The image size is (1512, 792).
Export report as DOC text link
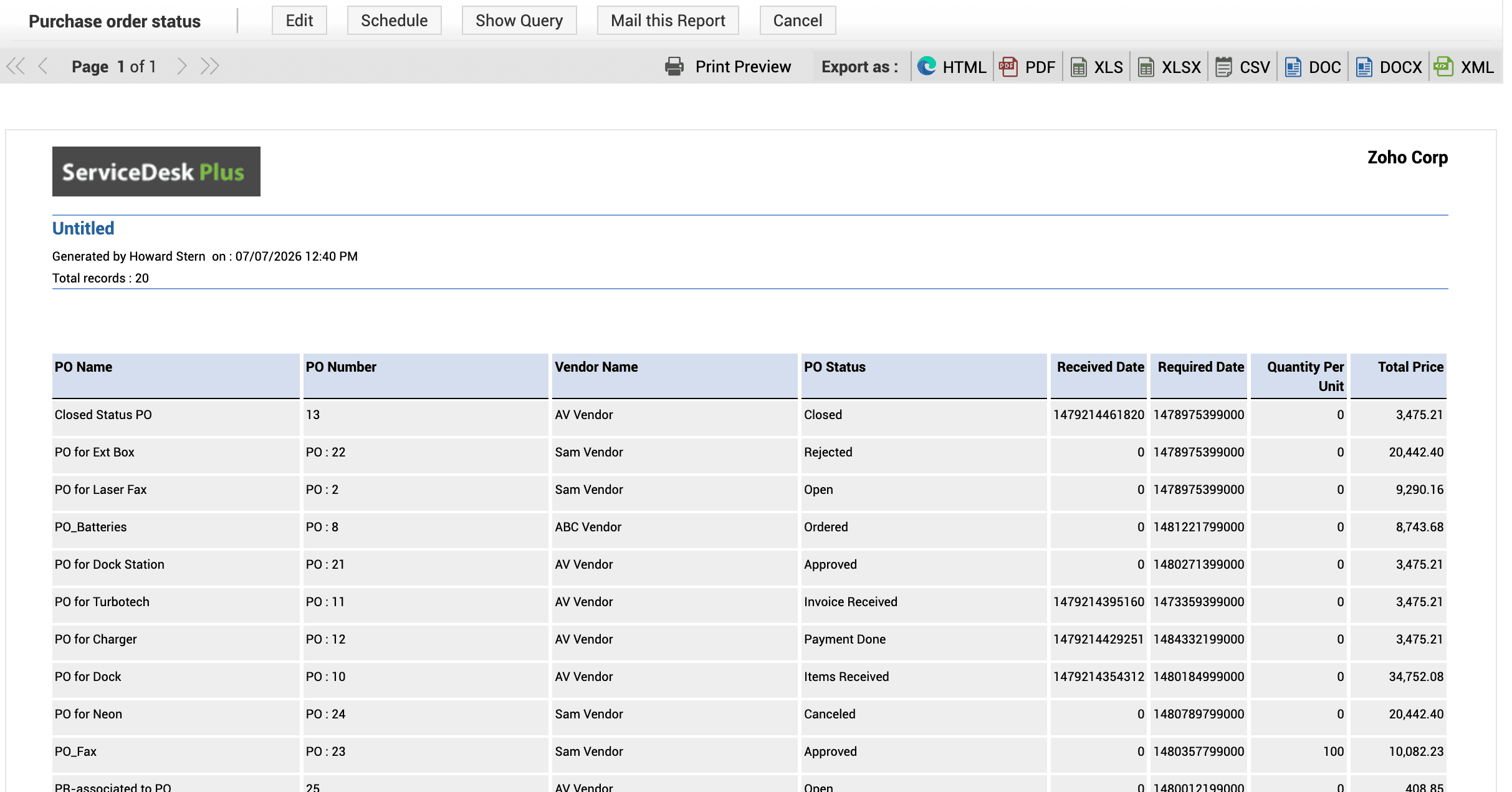click(1324, 67)
